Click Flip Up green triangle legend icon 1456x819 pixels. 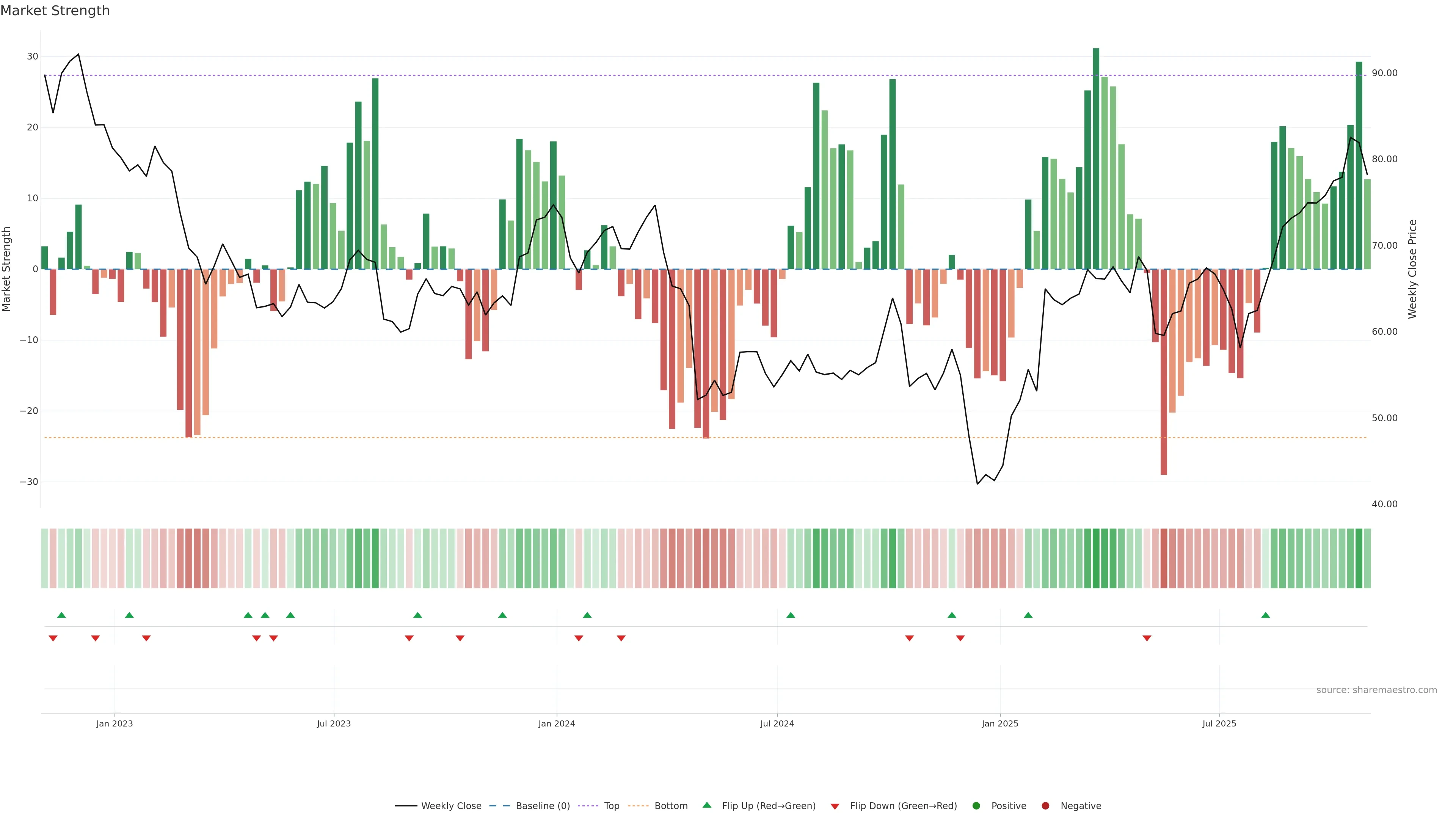click(706, 805)
